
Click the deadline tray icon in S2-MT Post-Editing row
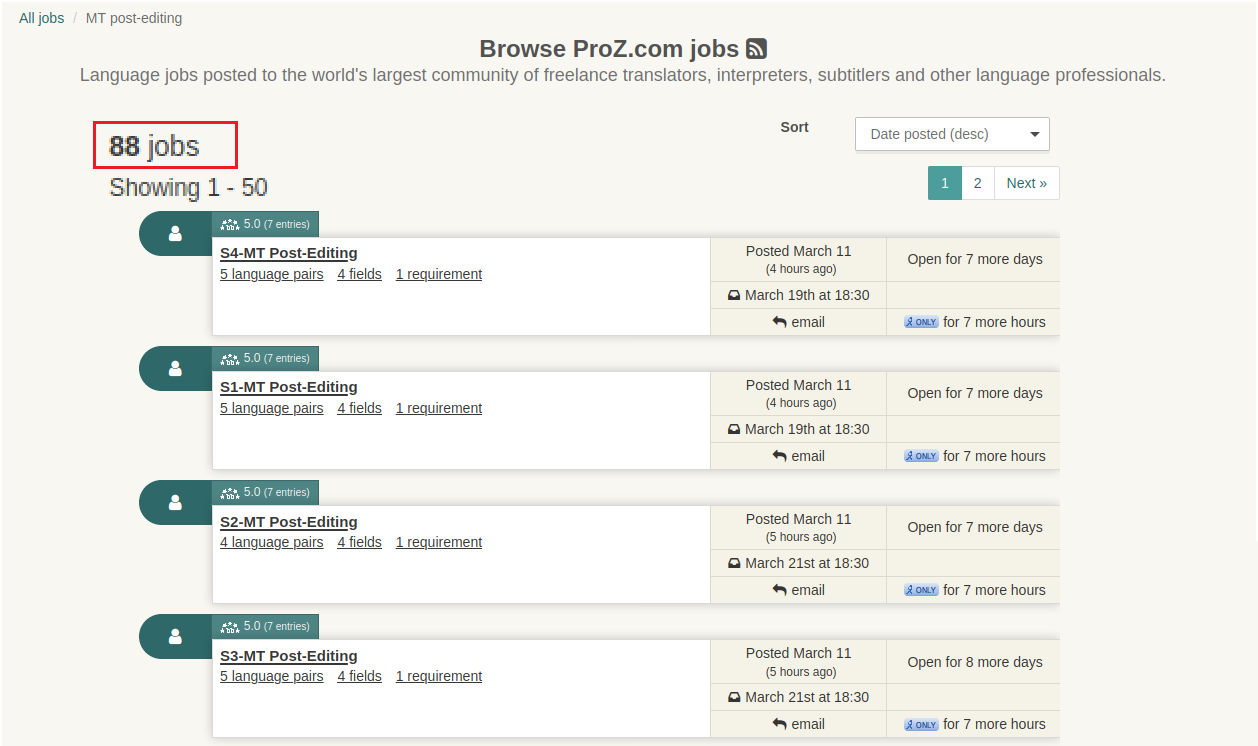click(734, 563)
